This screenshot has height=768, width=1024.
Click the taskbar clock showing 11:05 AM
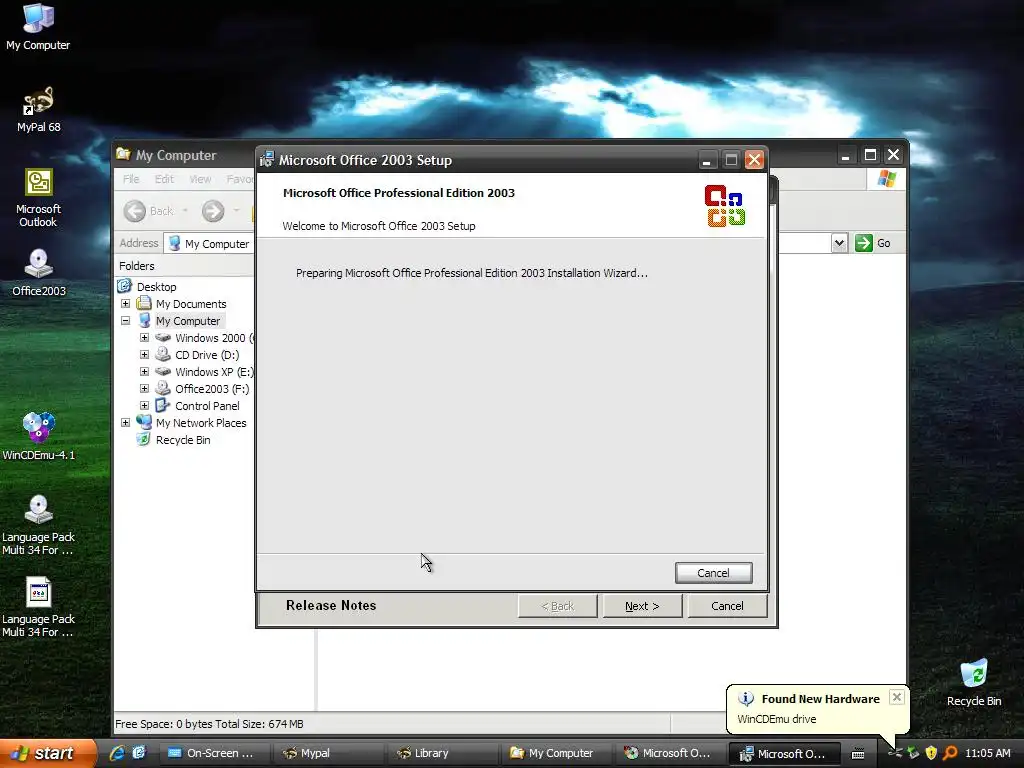[987, 753]
